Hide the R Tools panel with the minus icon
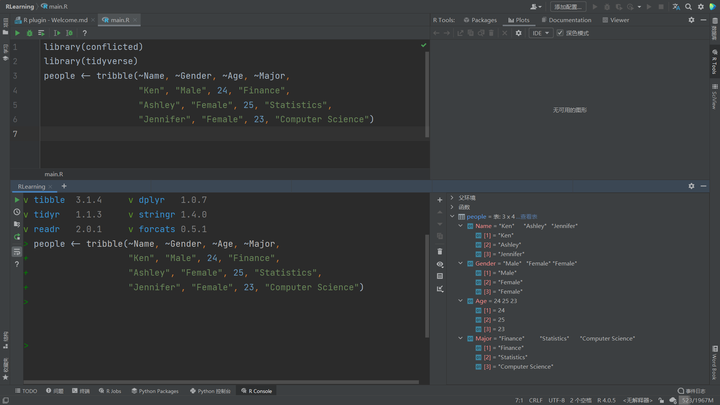This screenshot has width=720, height=405. pyautogui.click(x=703, y=20)
